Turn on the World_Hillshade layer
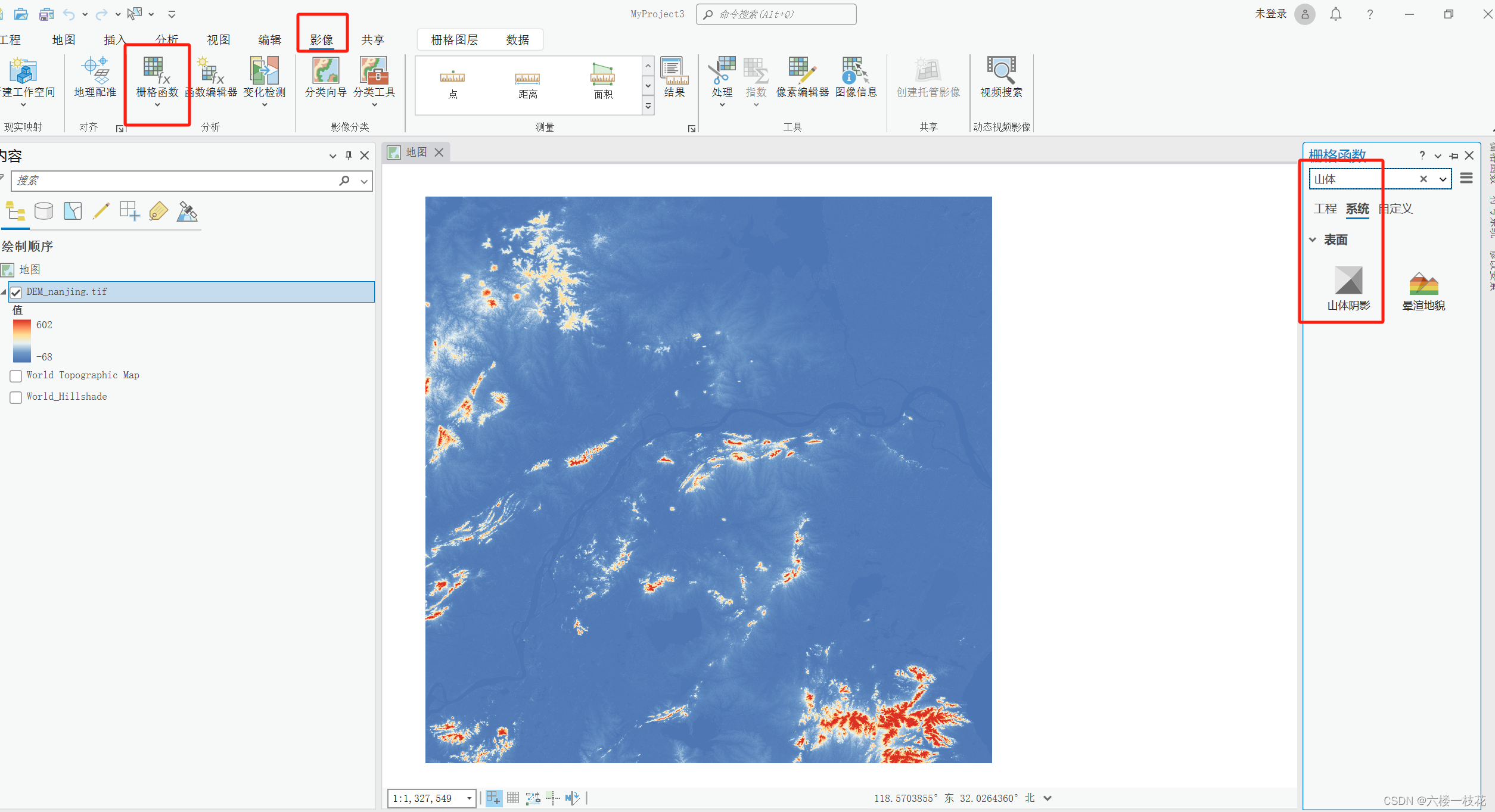The width and height of the screenshot is (1495, 812). 16,397
